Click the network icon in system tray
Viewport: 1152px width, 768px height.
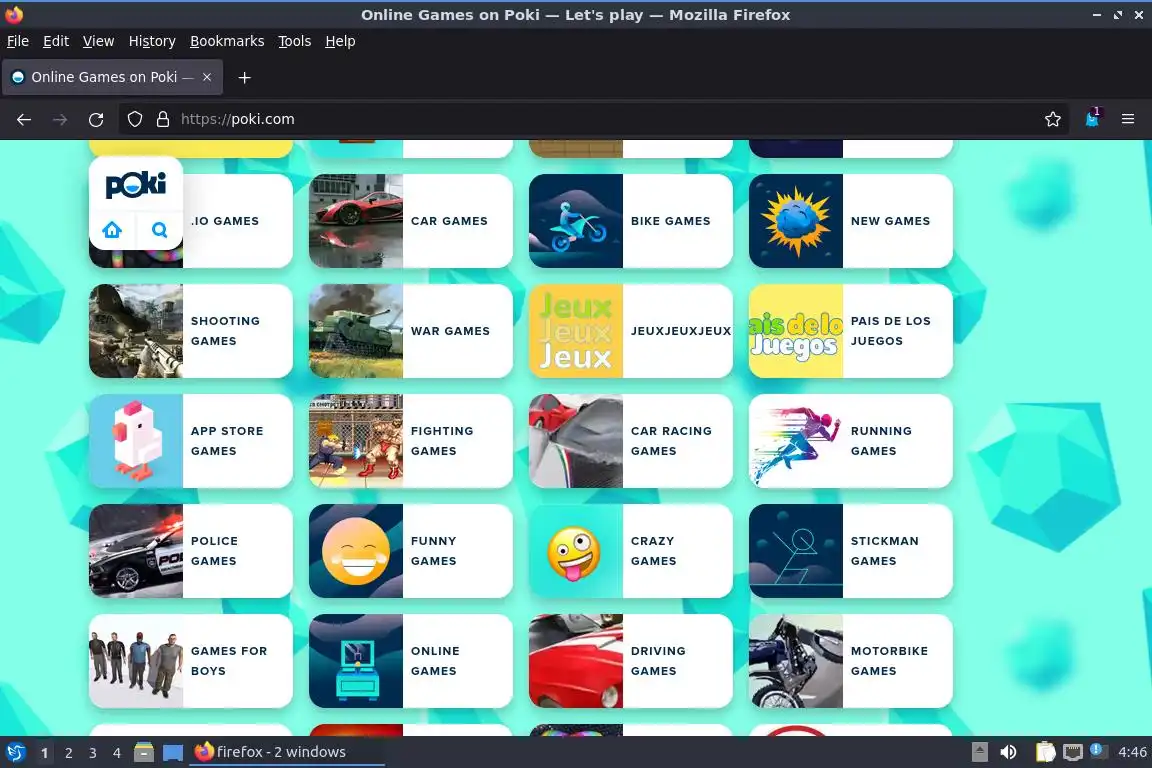pyautogui.click(x=1073, y=752)
